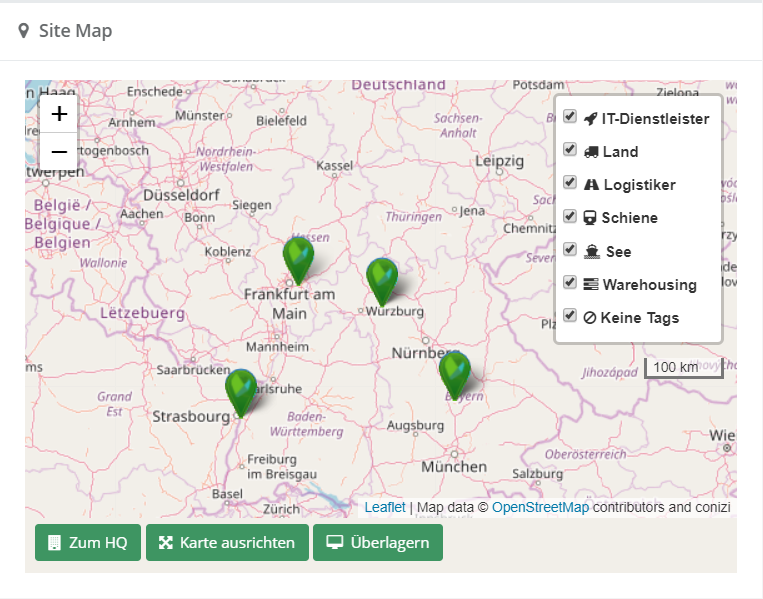Open the marker near Strasbourg
The height and width of the screenshot is (599, 763).
click(241, 391)
